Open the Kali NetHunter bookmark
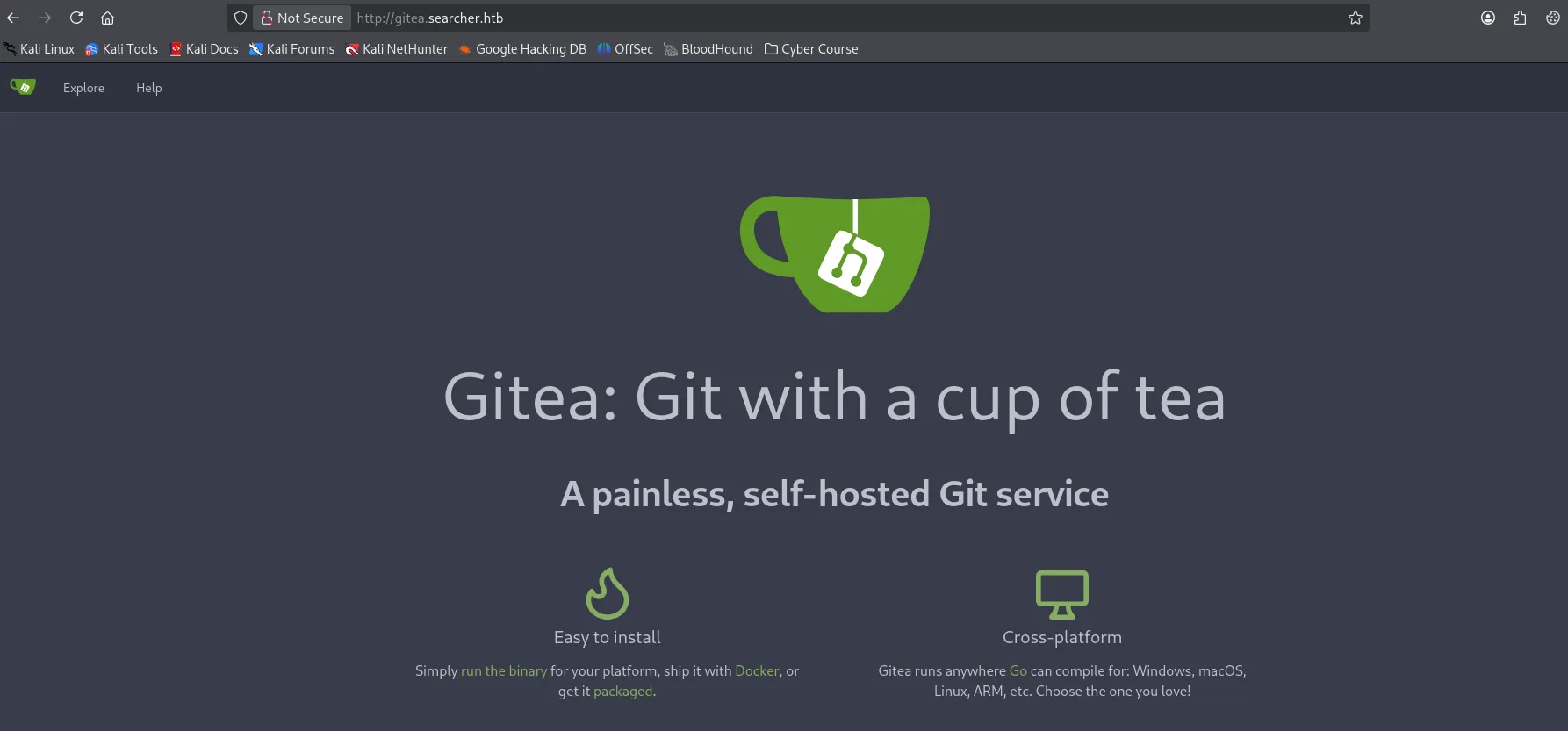The width and height of the screenshot is (1568, 731). click(x=397, y=49)
